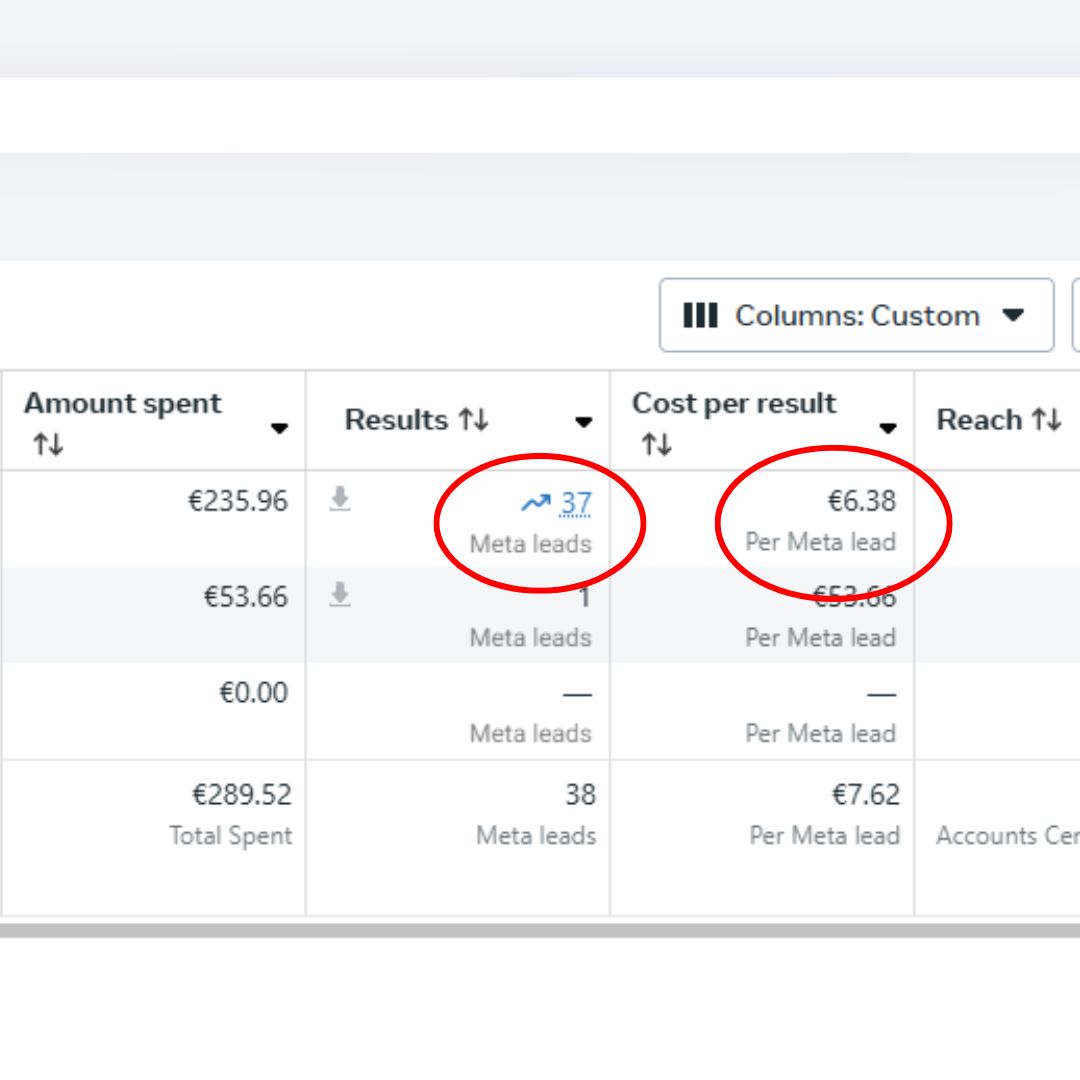1080x1080 pixels.
Task: Click the €7.62 total cost per lead cell
Action: click(865, 795)
